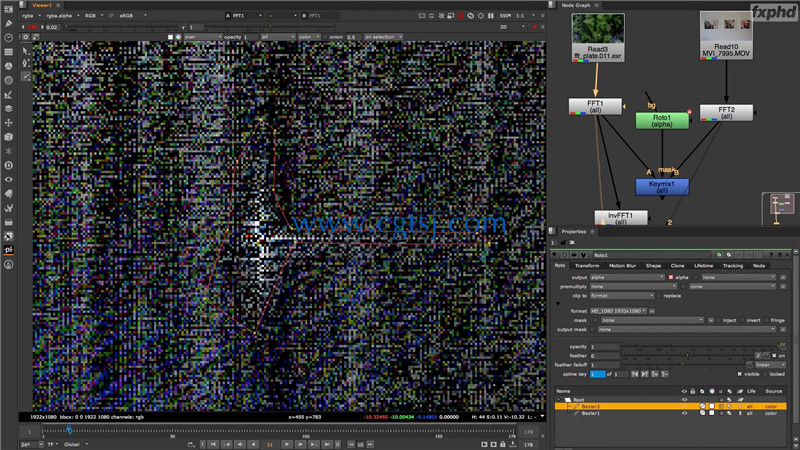The image size is (800, 450).
Task: Play the timeline backward
Action: [x=253, y=444]
